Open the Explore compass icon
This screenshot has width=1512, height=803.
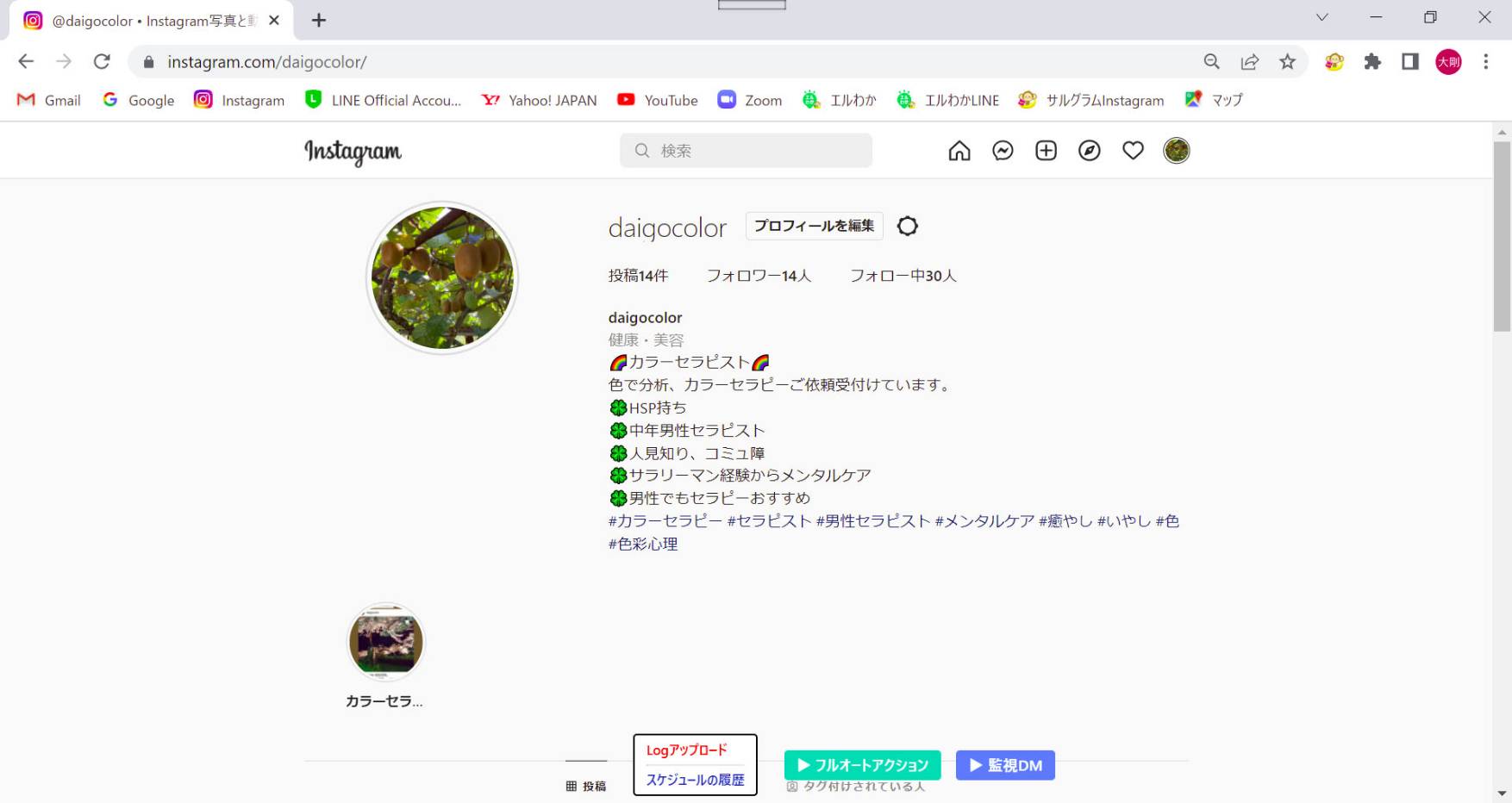pyautogui.click(x=1090, y=151)
